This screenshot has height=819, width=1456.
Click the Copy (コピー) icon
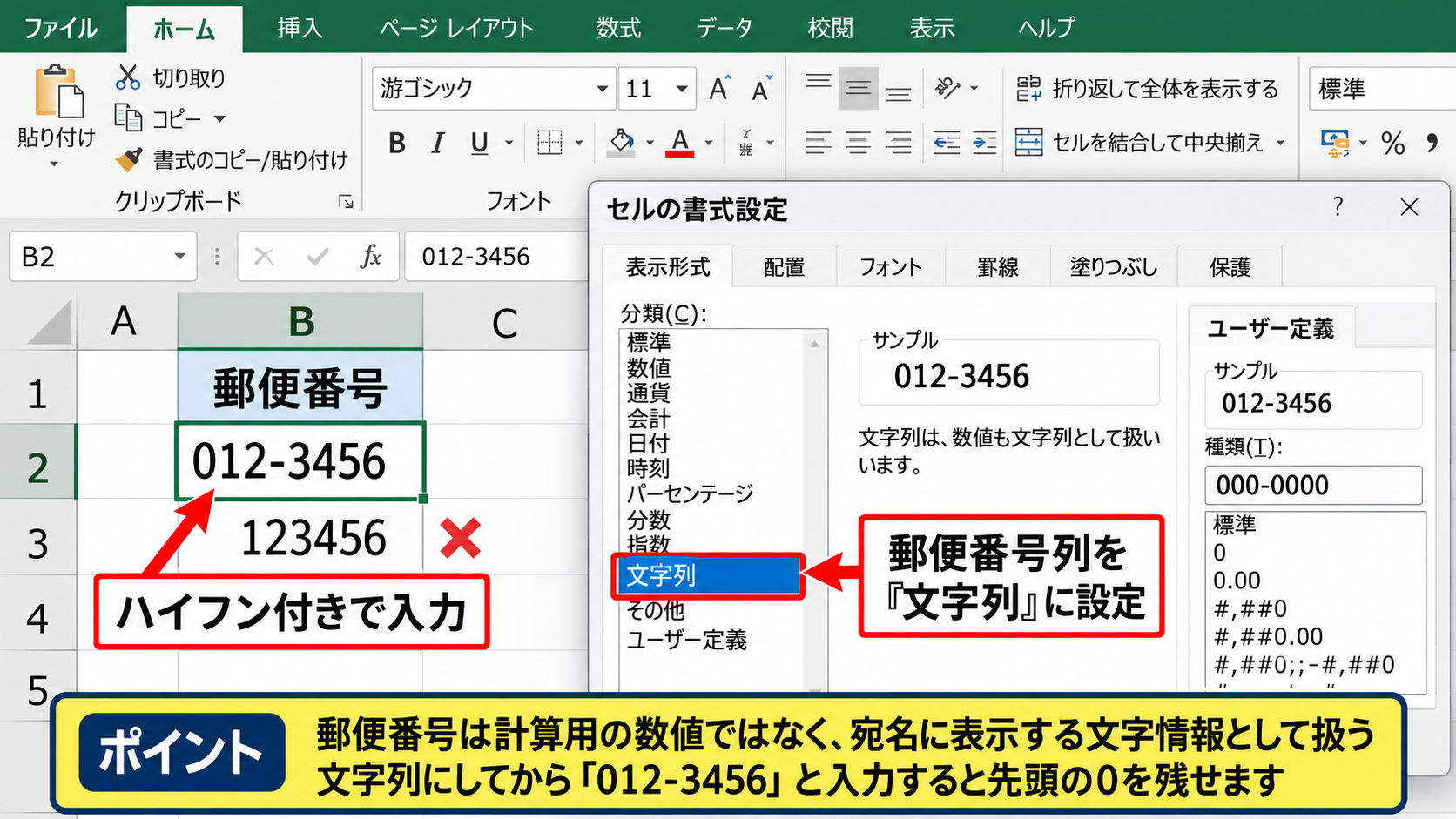pos(128,117)
